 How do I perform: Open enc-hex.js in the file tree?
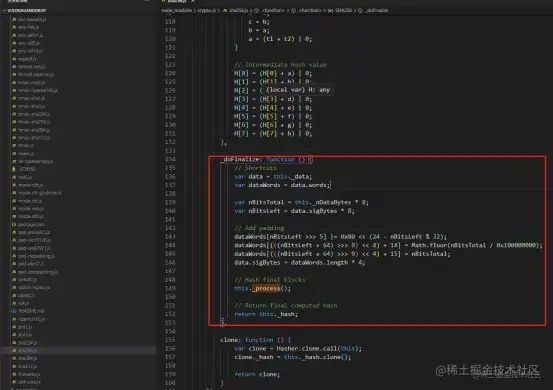tap(28, 27)
